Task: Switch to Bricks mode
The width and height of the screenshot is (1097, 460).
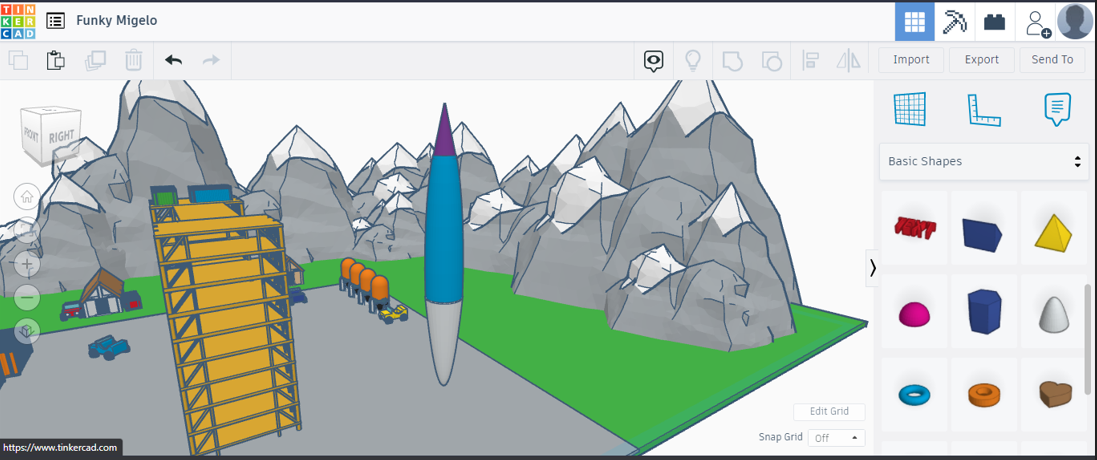Action: pos(994,22)
